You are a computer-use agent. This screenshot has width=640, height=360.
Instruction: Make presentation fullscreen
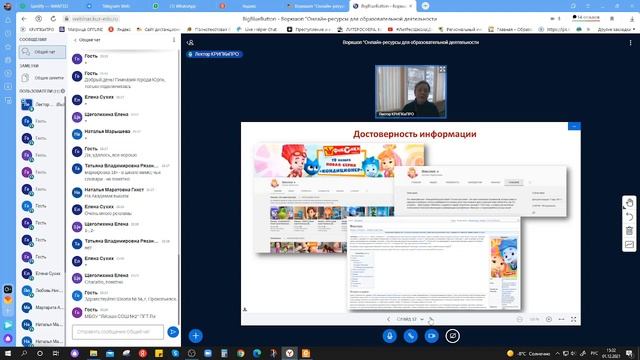pos(573,319)
